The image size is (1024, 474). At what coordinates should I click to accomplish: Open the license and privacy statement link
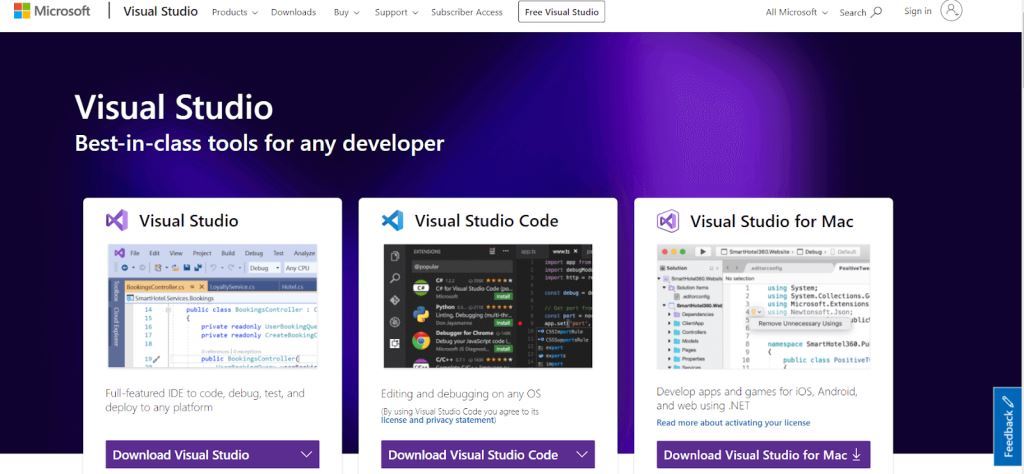tap(437, 420)
